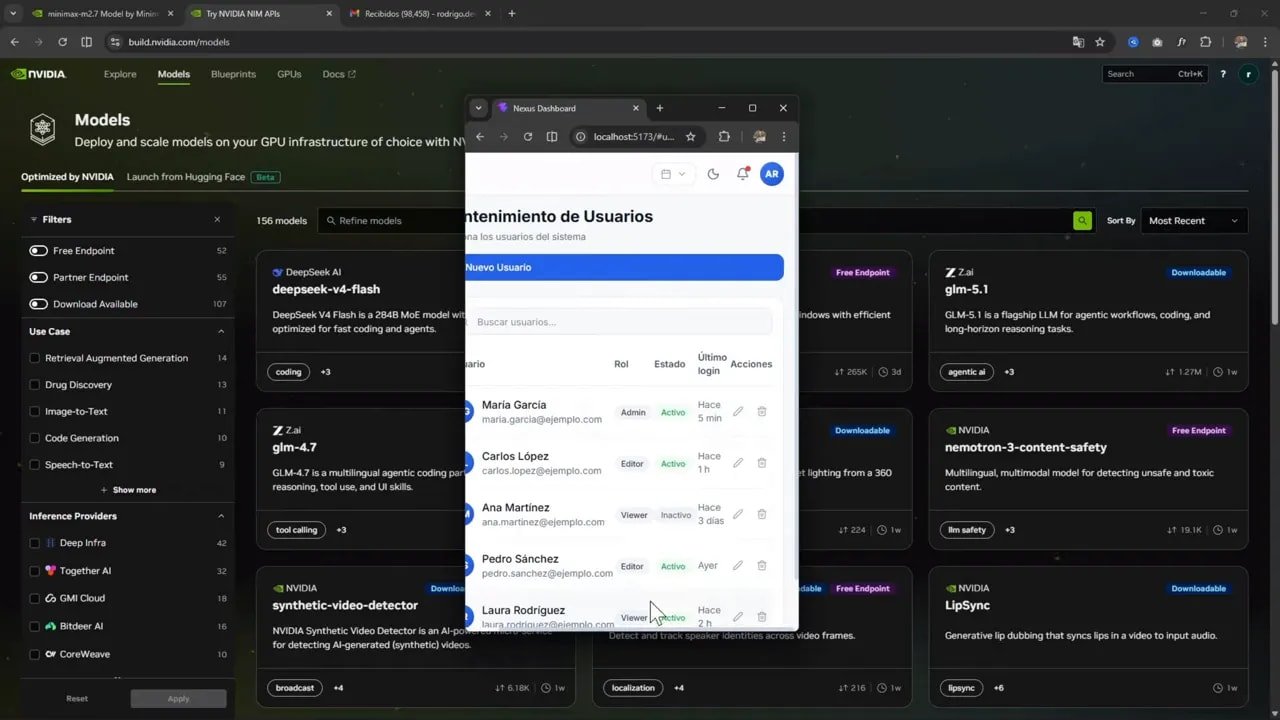Image resolution: width=1280 pixels, height=720 pixels.
Task: Delete Ana Martínez with trash icon
Action: tap(762, 514)
